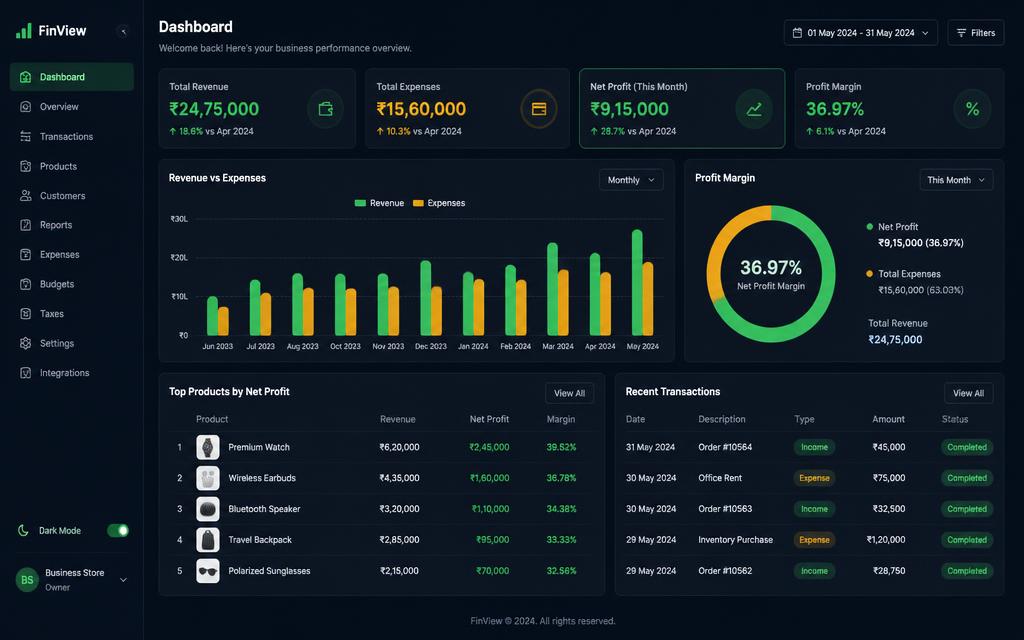This screenshot has height=640, width=1024.
Task: Click the May 2024 green revenue bar
Action: pyautogui.click(x=637, y=283)
